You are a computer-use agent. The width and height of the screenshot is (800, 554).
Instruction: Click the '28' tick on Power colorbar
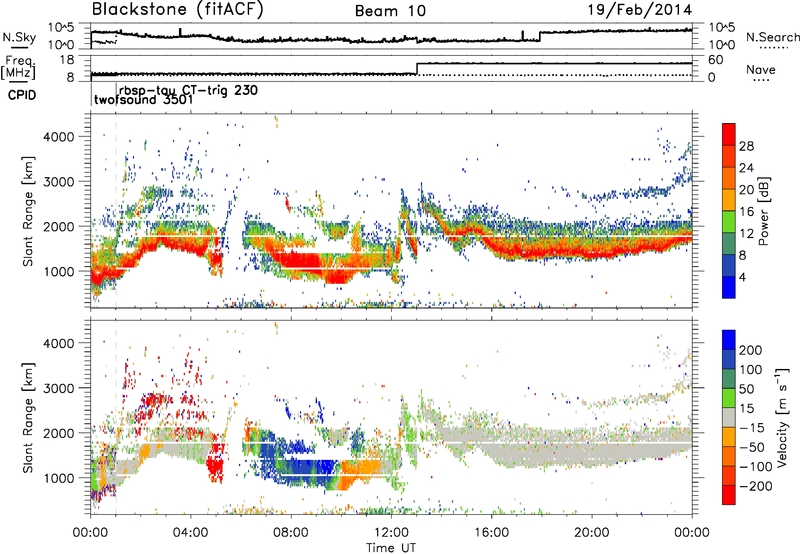point(746,146)
